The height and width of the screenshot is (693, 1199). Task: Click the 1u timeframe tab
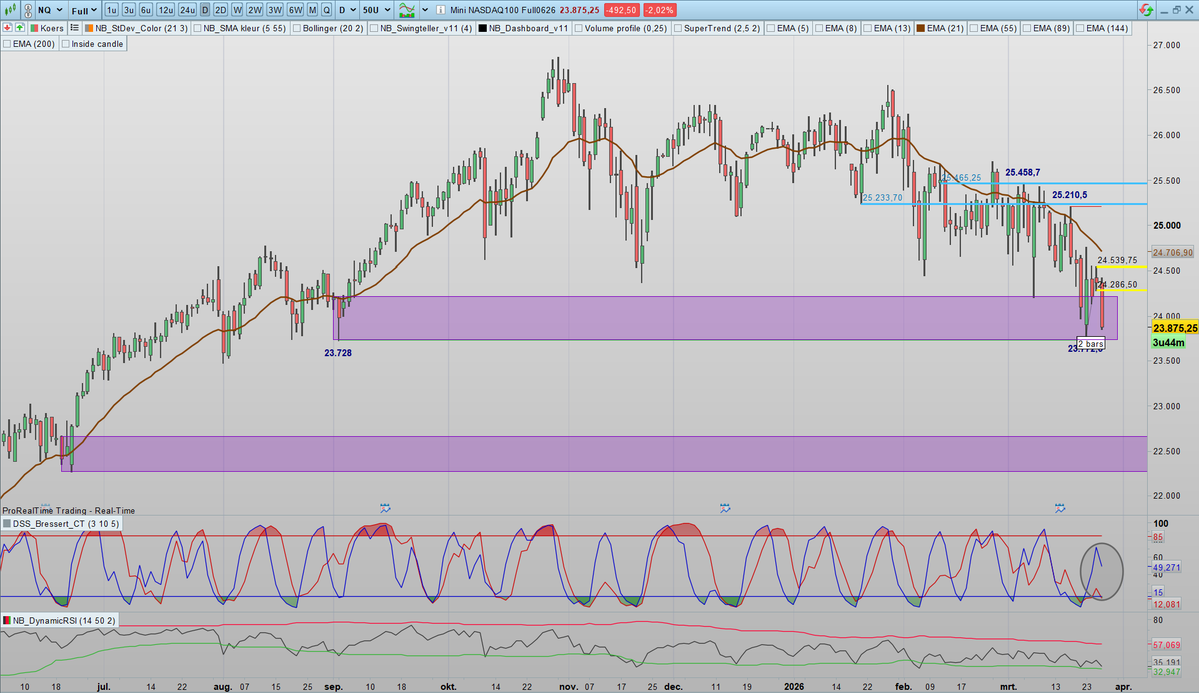[x=111, y=9]
